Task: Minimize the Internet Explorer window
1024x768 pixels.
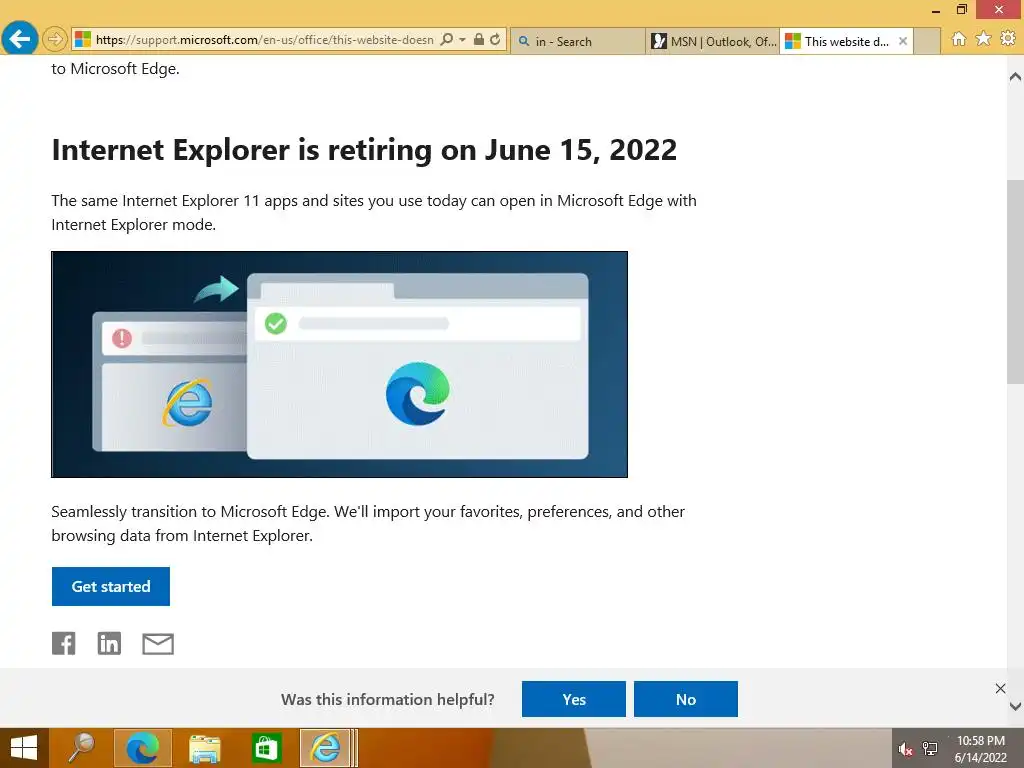Action: [x=936, y=10]
